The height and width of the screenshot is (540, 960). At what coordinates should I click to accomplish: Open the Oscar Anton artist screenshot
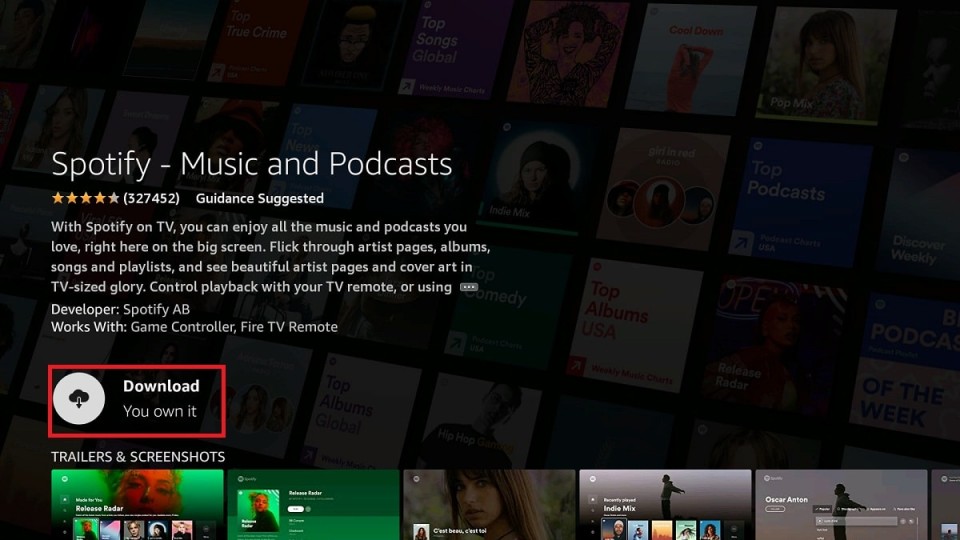tap(841, 504)
